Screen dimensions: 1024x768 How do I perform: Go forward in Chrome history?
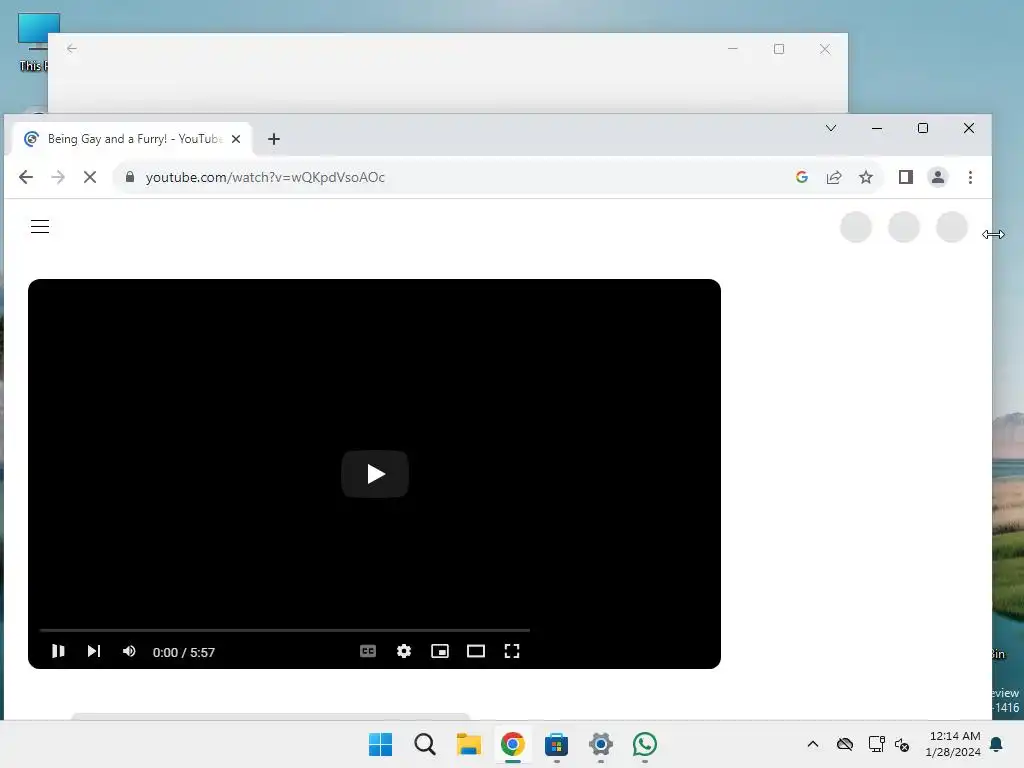coord(58,177)
